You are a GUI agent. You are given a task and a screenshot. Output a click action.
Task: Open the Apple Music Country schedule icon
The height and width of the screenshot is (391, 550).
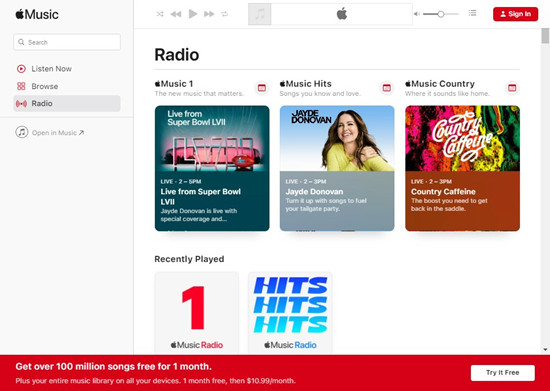512,88
